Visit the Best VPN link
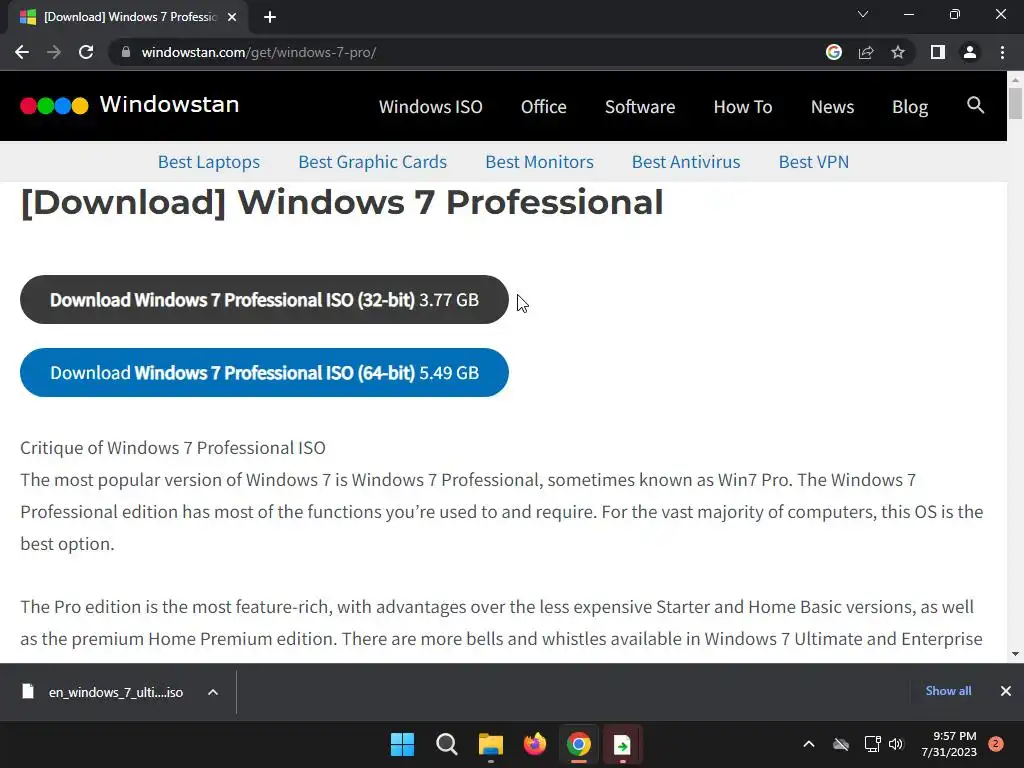The width and height of the screenshot is (1024, 768). [x=814, y=162]
